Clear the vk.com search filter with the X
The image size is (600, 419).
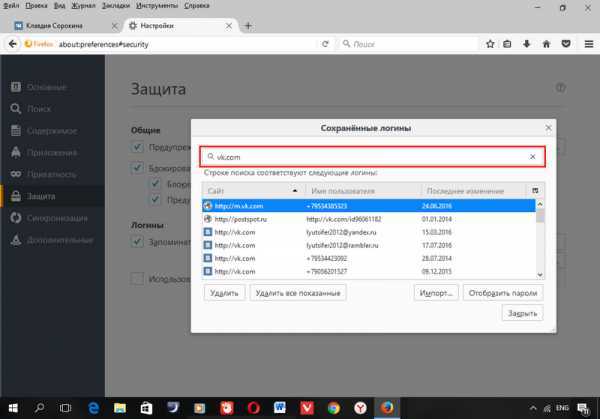click(x=532, y=157)
